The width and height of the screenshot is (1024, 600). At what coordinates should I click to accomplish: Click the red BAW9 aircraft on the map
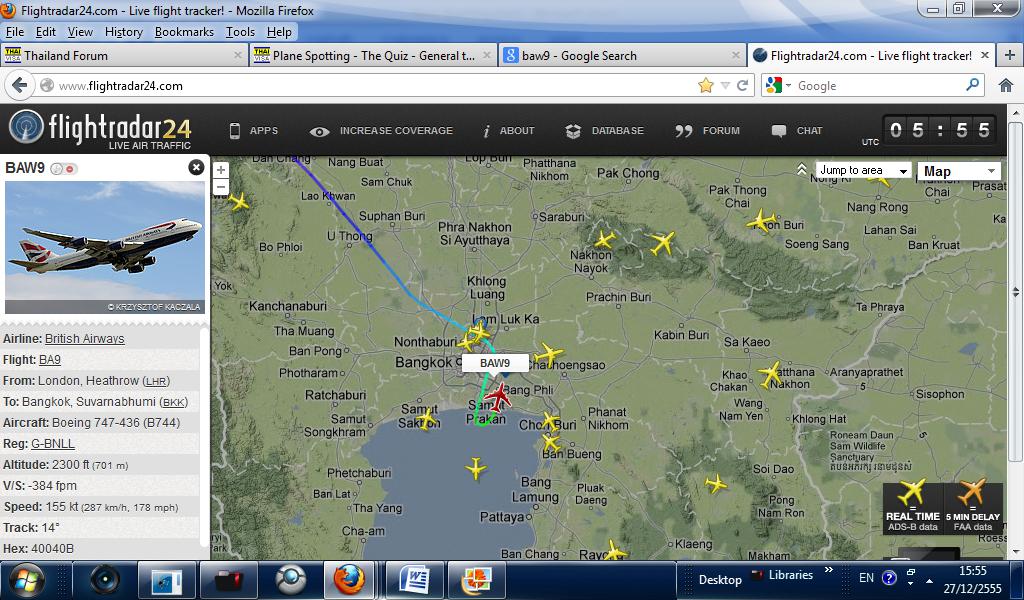pos(498,397)
